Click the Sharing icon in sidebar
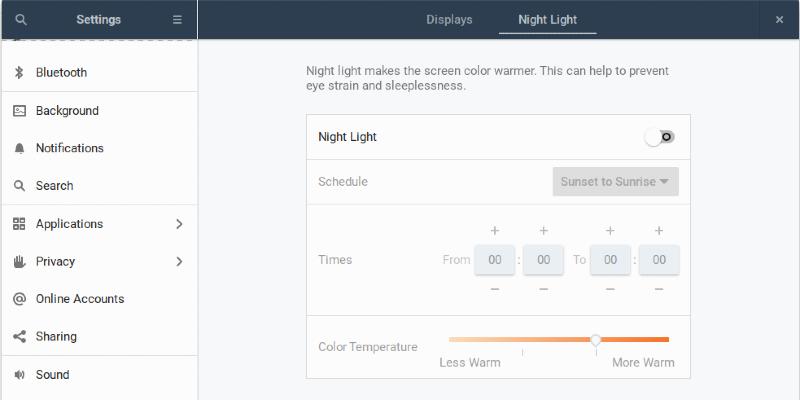This screenshot has width=800, height=400. (19, 337)
